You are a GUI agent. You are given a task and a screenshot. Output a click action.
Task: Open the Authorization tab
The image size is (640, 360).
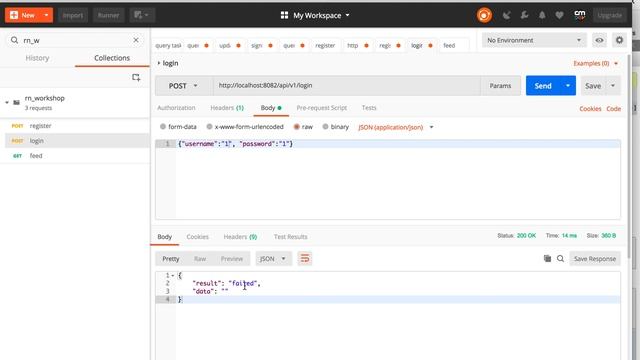[x=176, y=108]
